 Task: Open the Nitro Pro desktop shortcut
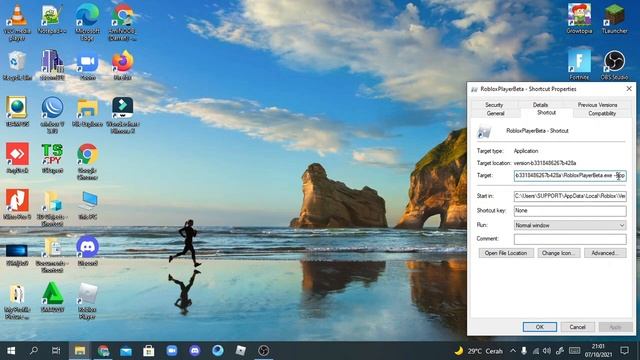pos(17,205)
